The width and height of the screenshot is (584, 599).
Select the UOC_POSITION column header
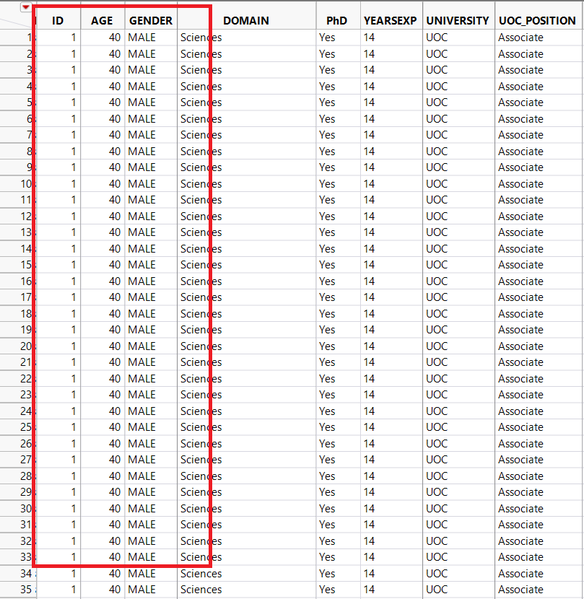pos(537,21)
